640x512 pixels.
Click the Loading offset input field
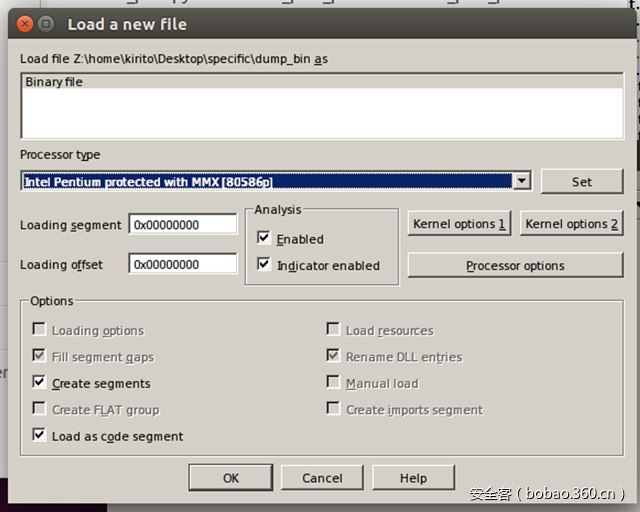(x=182, y=264)
